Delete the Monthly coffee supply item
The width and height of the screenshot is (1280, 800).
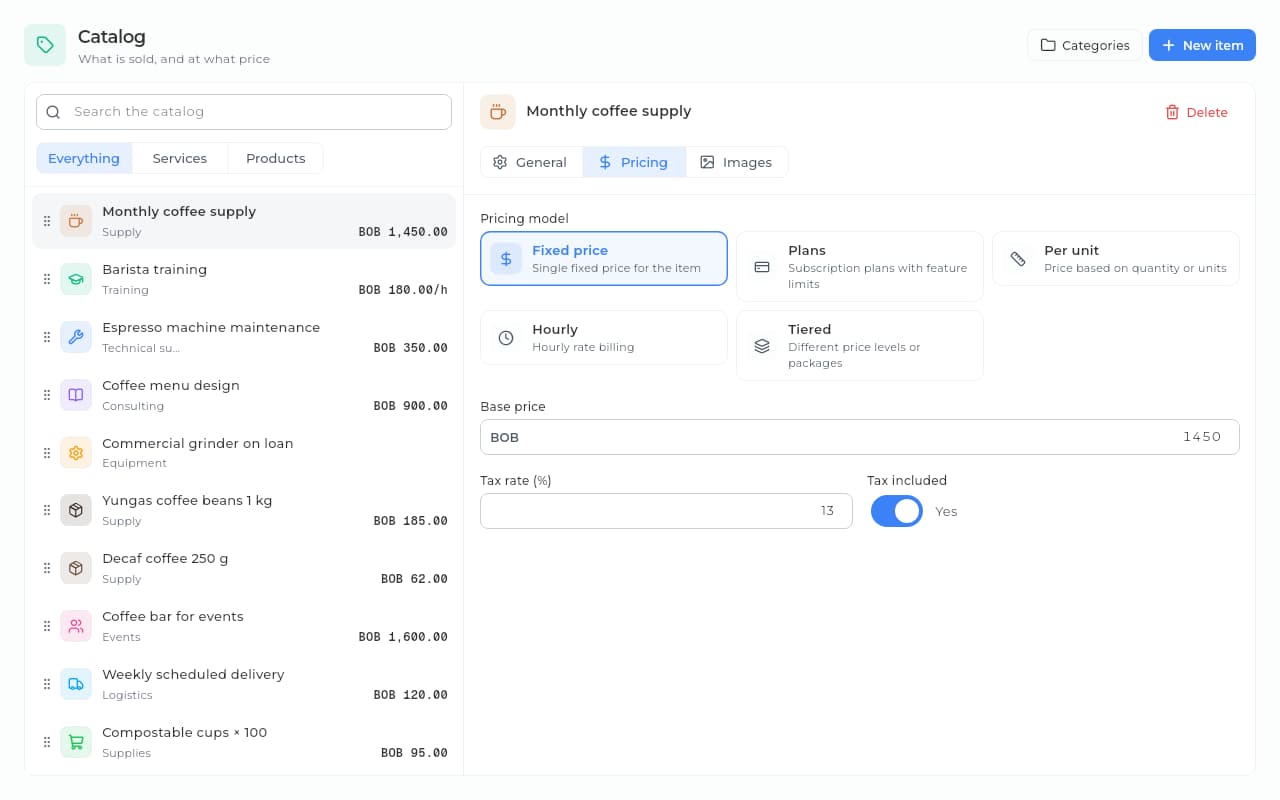[x=1196, y=112]
